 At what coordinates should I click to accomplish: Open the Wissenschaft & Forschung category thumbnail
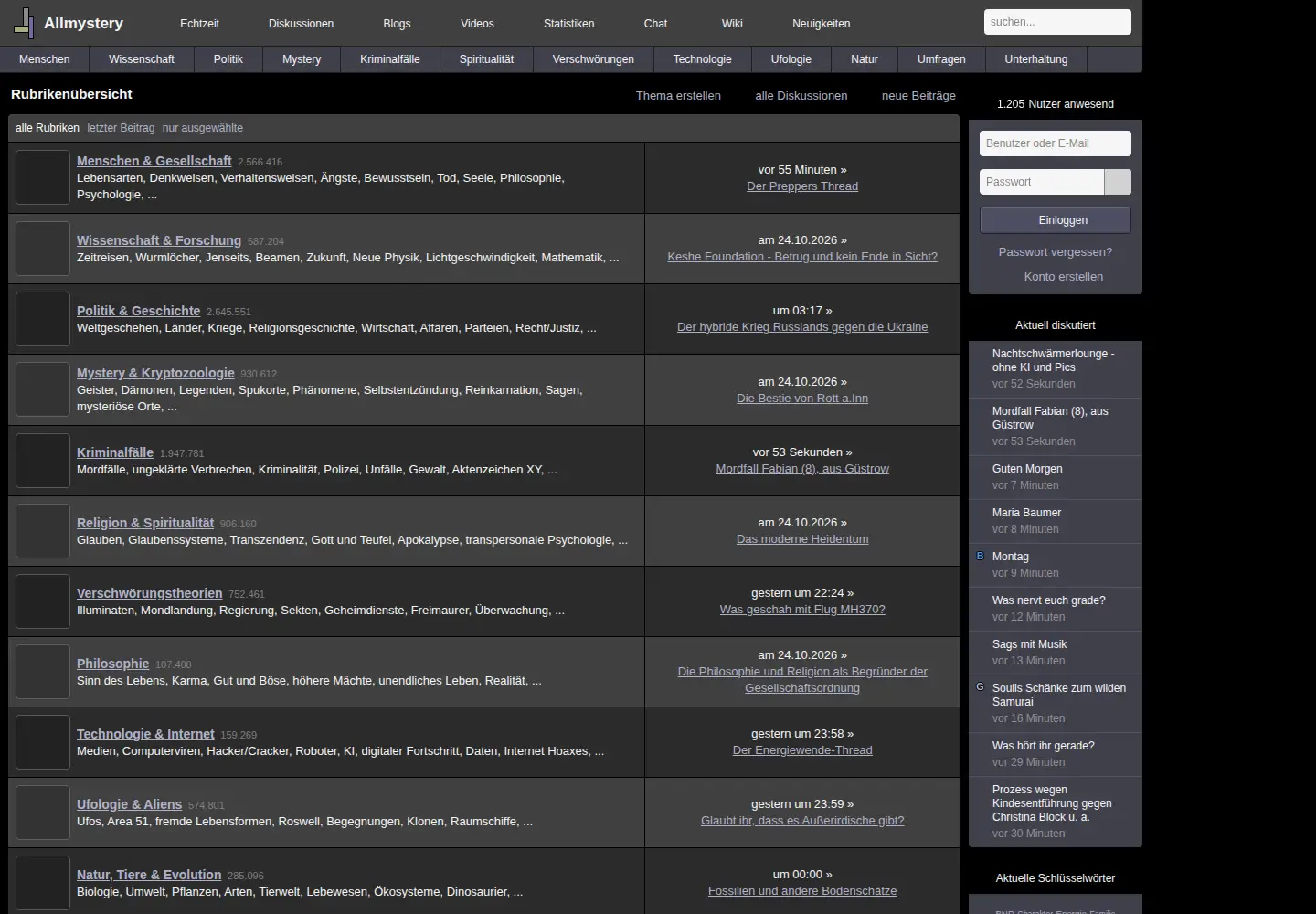tap(43, 248)
